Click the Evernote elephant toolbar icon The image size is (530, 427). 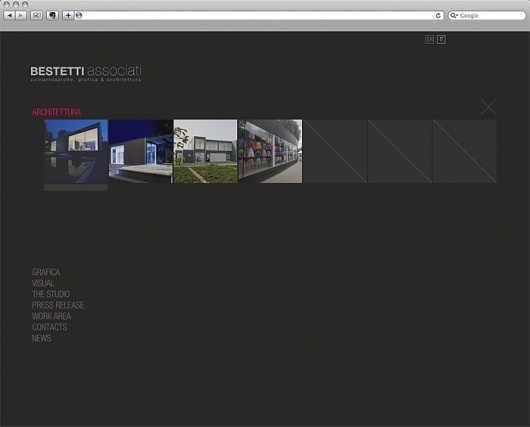(52, 15)
